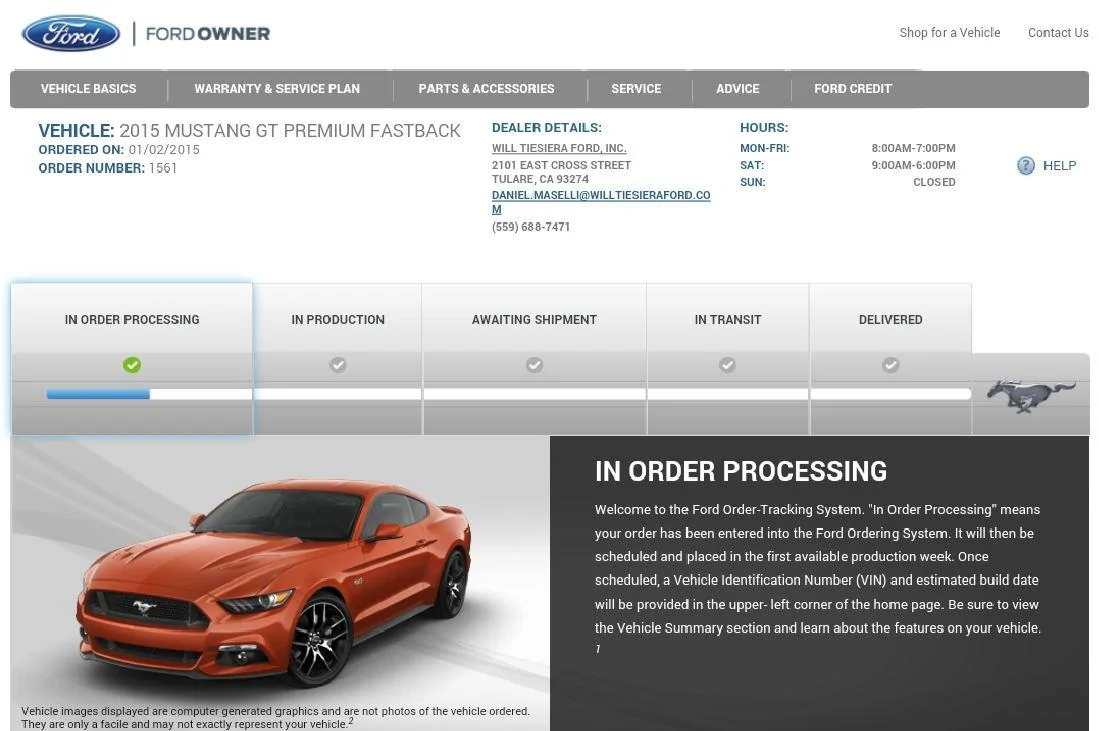
Task: Click the Saturday hours 9:00AM-6:00PM
Action: click(x=913, y=165)
